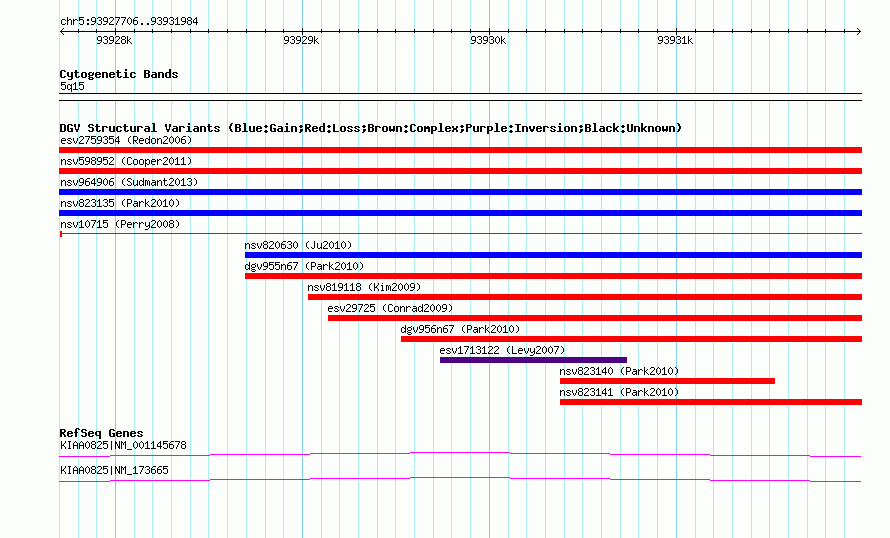Open variant label nsv598952 (Cooper2011)
Screen dimensions: 890x538
126,161
